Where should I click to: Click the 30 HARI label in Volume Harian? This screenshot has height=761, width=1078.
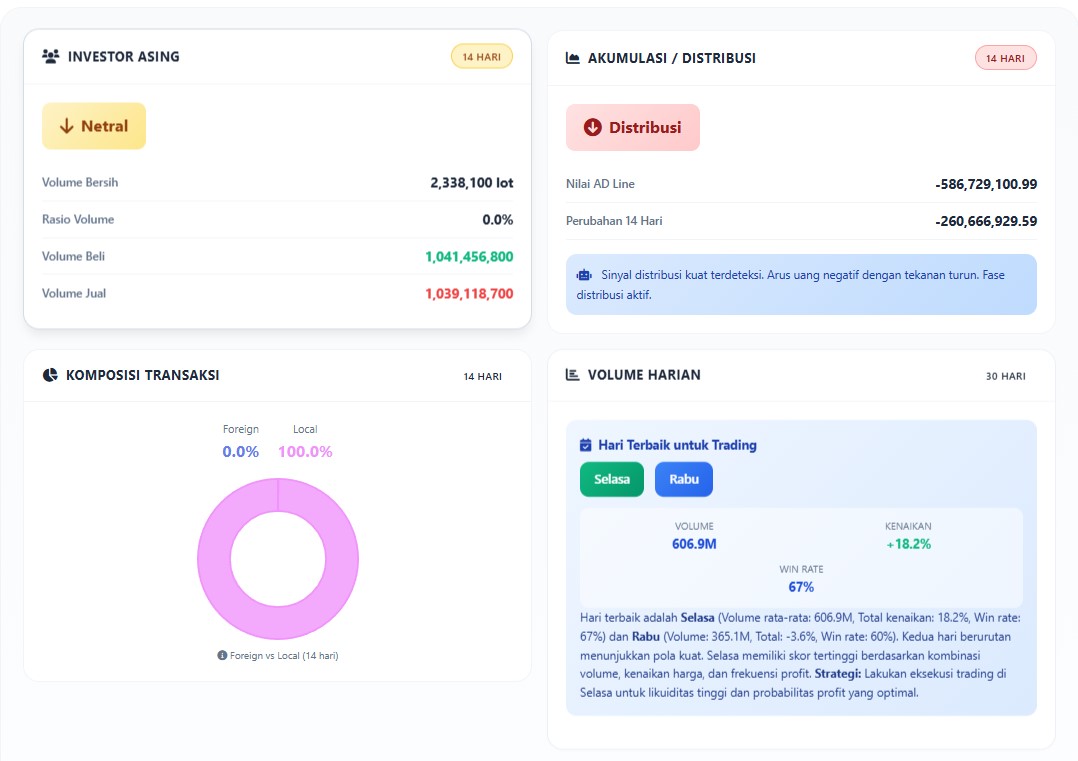pos(1005,376)
